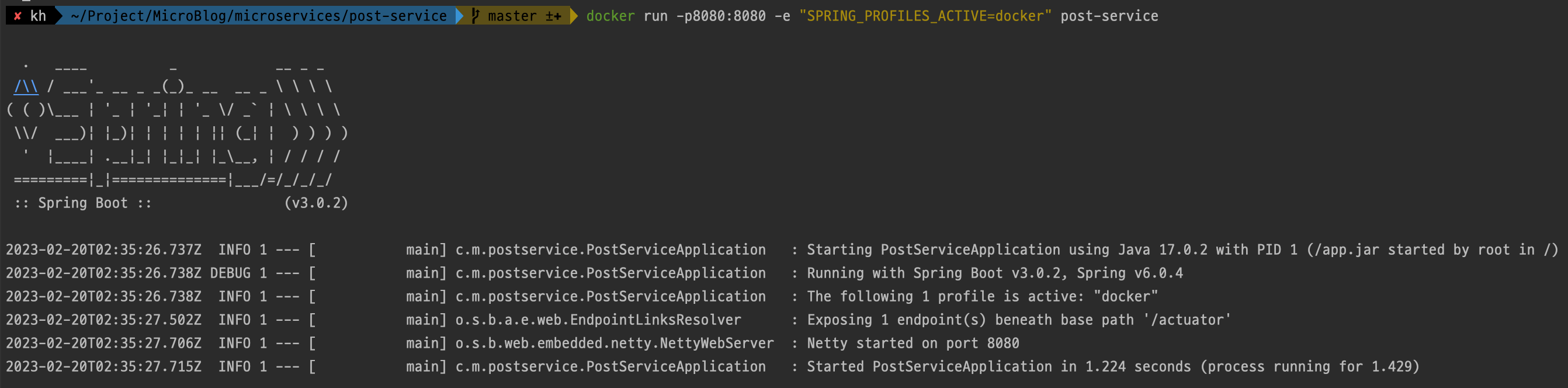Click the "docker" command word
This screenshot has height=388, width=1568.
pos(610,16)
